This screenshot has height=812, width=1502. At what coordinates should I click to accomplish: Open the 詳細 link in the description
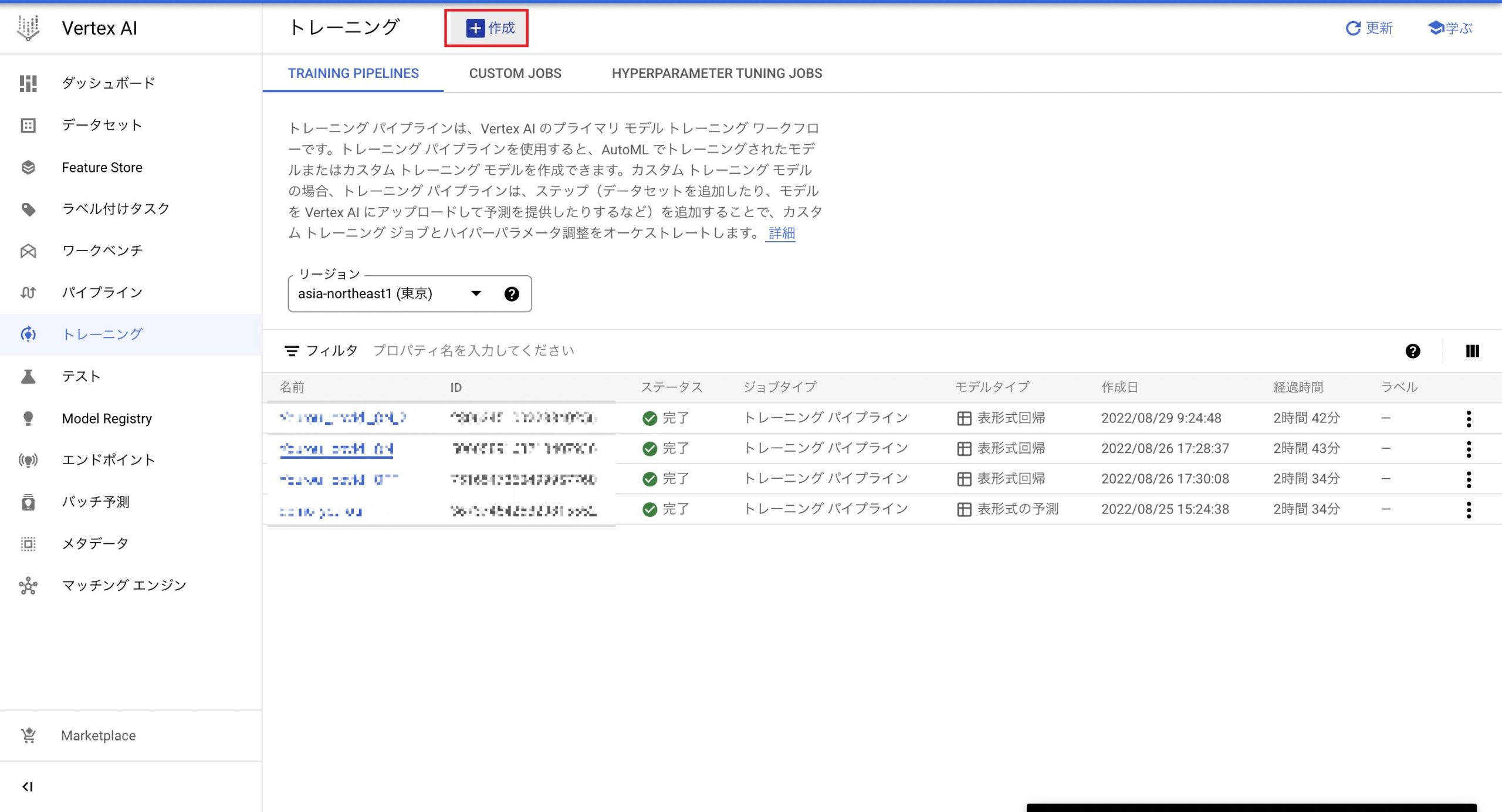pyautogui.click(x=780, y=233)
